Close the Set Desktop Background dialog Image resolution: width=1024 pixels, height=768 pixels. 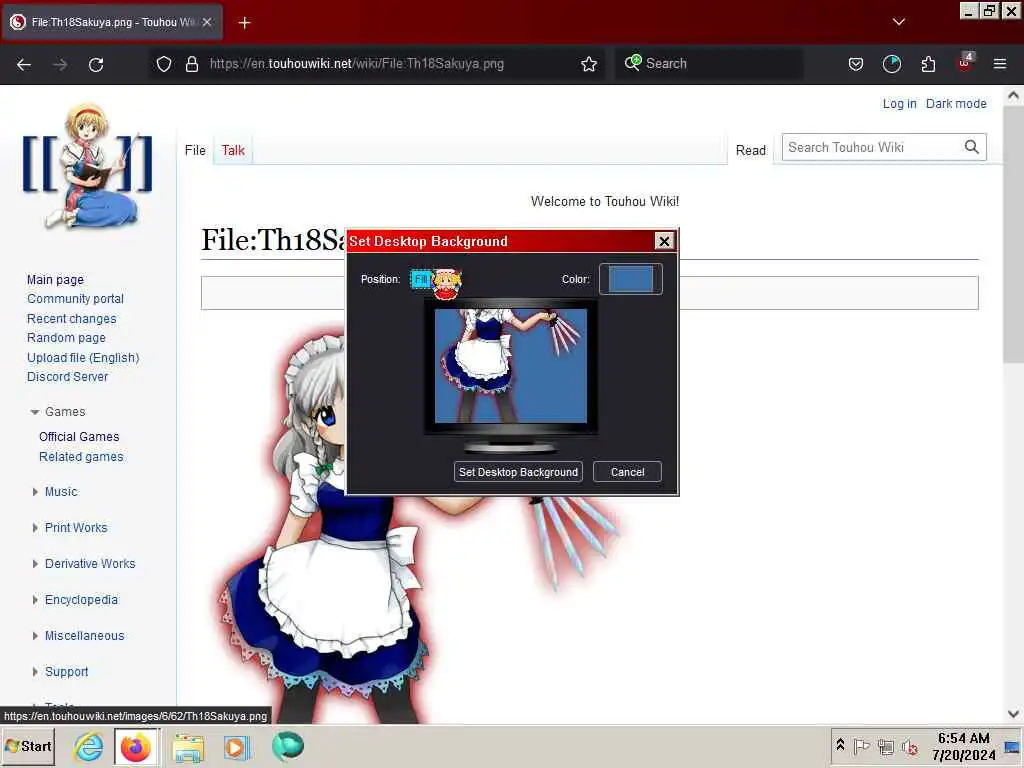click(x=664, y=241)
